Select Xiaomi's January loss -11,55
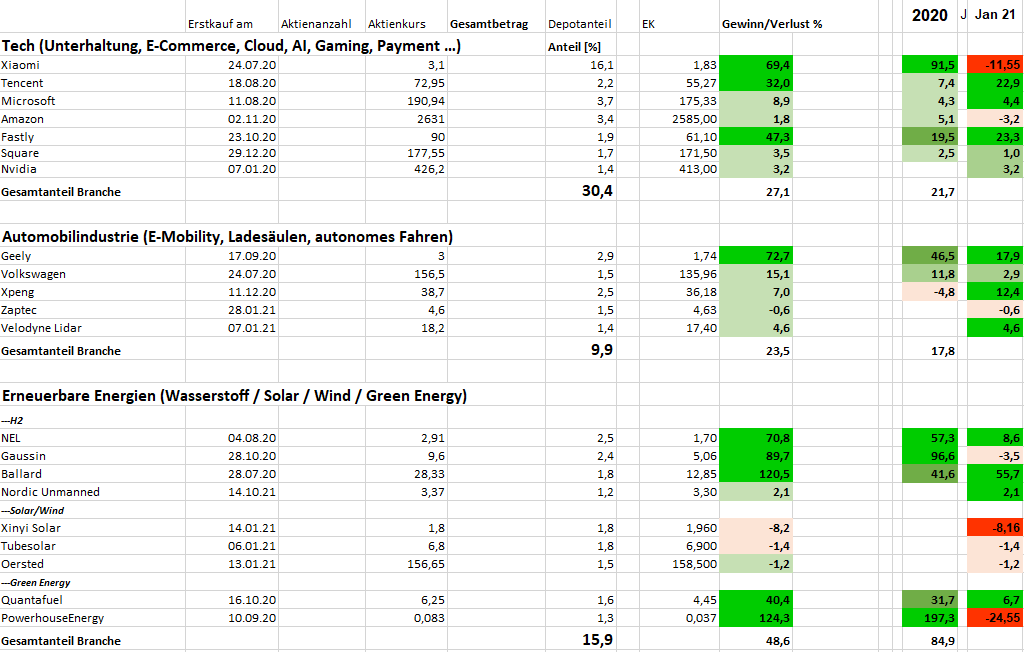Image resolution: width=1024 pixels, height=652 pixels. click(x=995, y=65)
